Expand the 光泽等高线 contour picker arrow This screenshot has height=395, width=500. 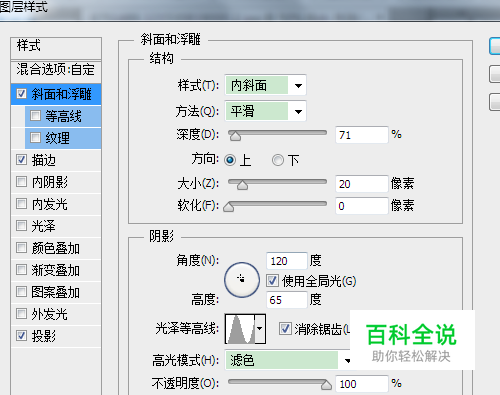[x=260, y=329]
